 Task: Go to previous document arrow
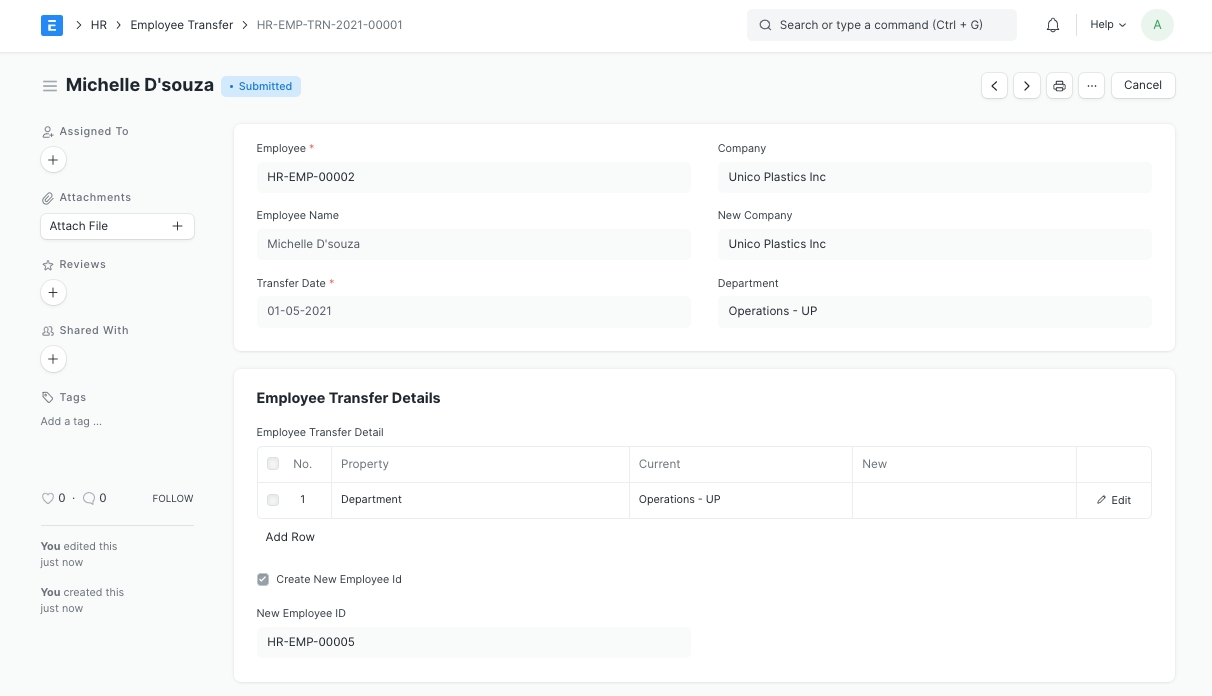click(994, 86)
